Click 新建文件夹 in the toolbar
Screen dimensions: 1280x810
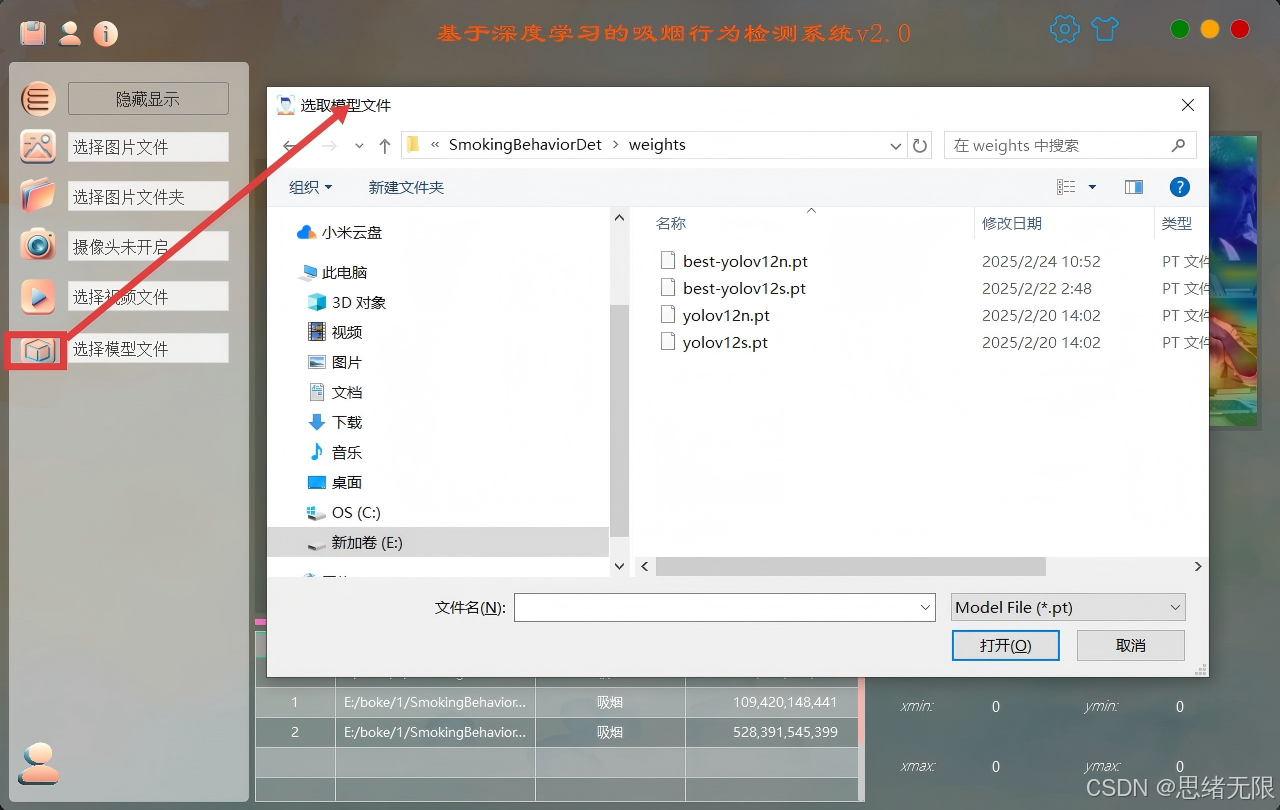point(406,187)
